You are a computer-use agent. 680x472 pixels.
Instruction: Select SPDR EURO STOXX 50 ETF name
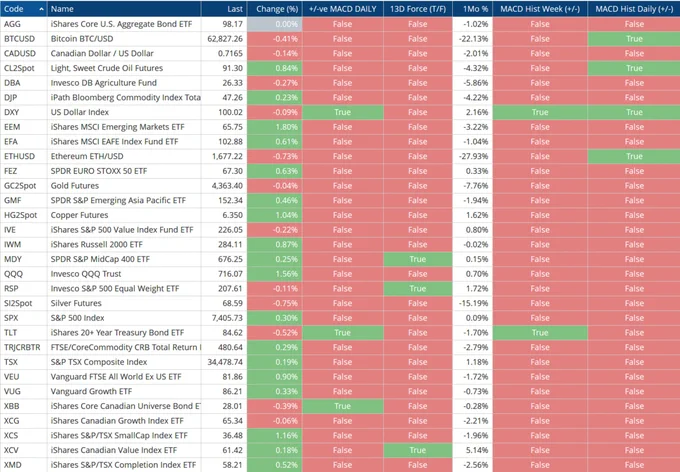(99, 171)
